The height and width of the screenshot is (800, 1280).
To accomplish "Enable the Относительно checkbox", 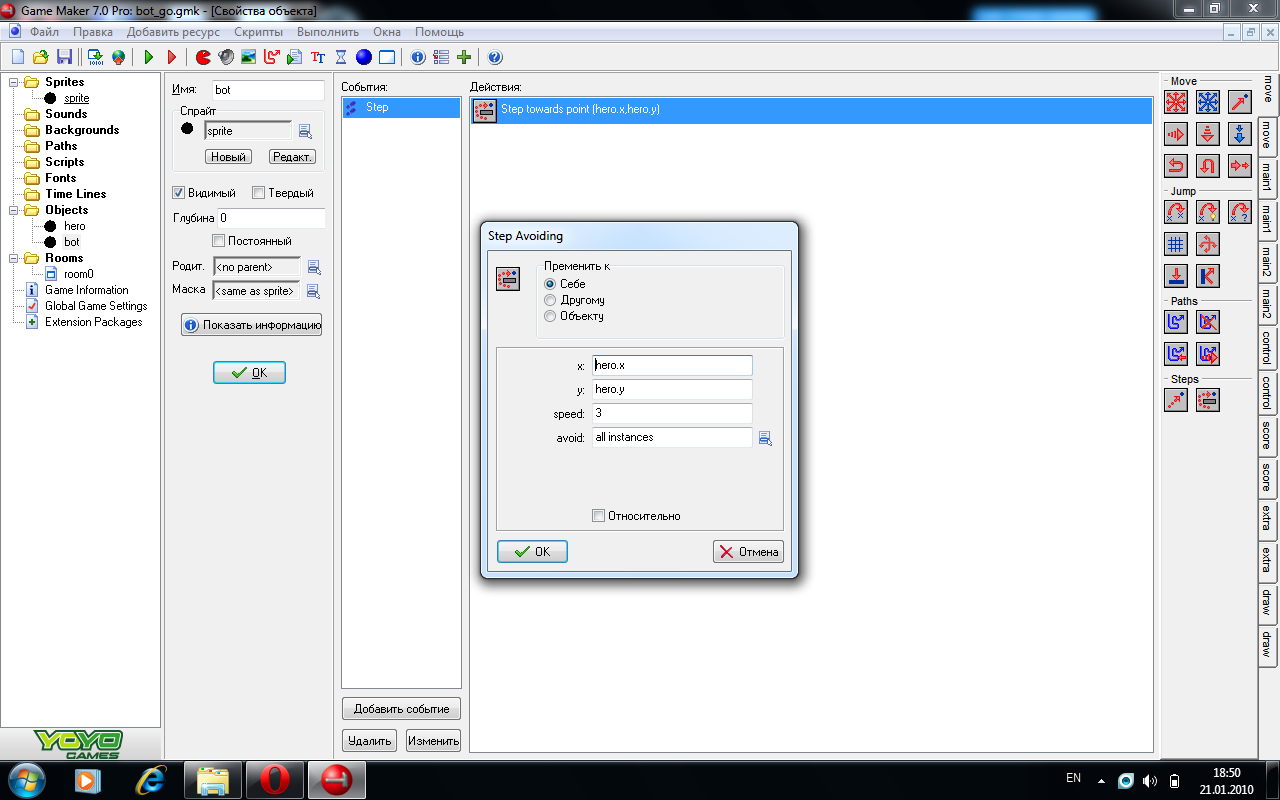I will [598, 516].
